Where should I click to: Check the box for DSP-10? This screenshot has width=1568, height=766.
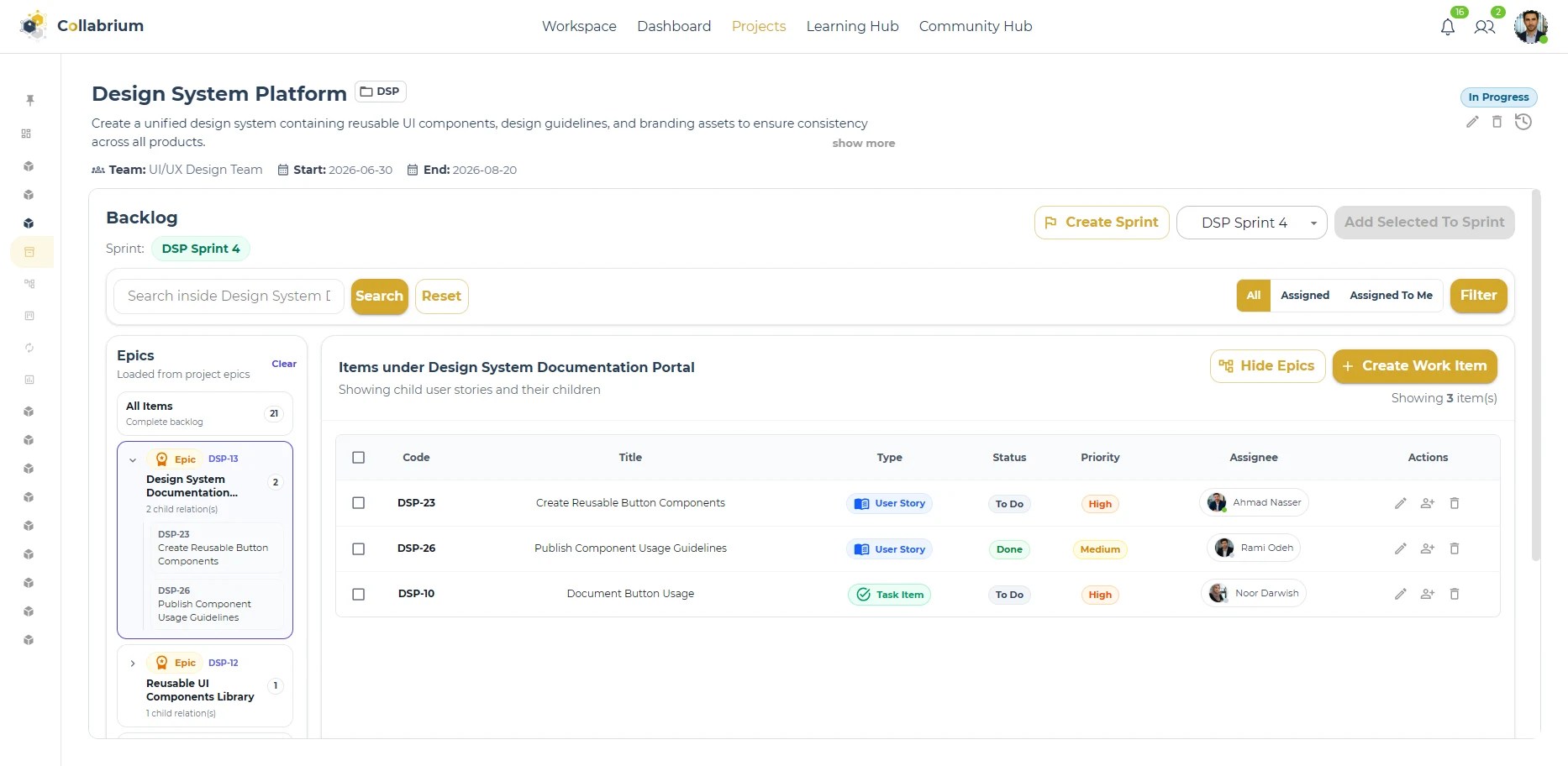coord(359,594)
